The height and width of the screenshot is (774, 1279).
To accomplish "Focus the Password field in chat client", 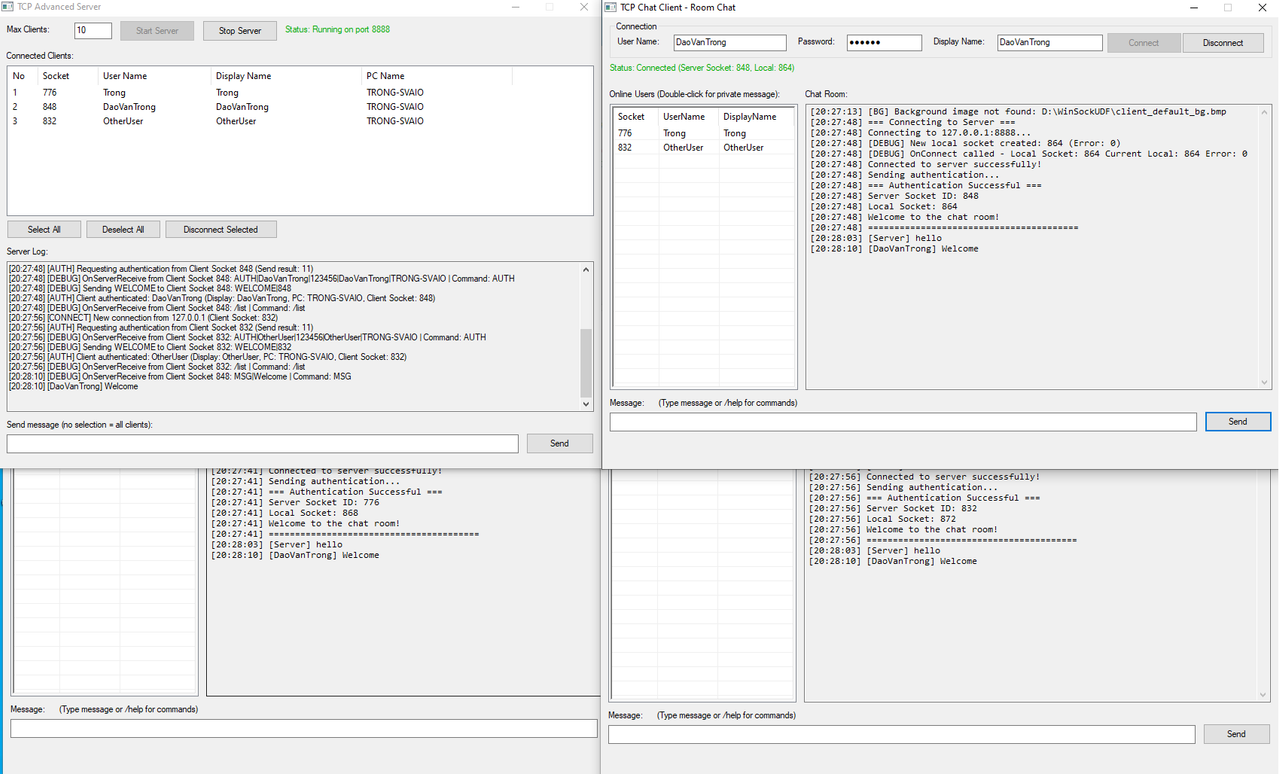I will pos(884,43).
